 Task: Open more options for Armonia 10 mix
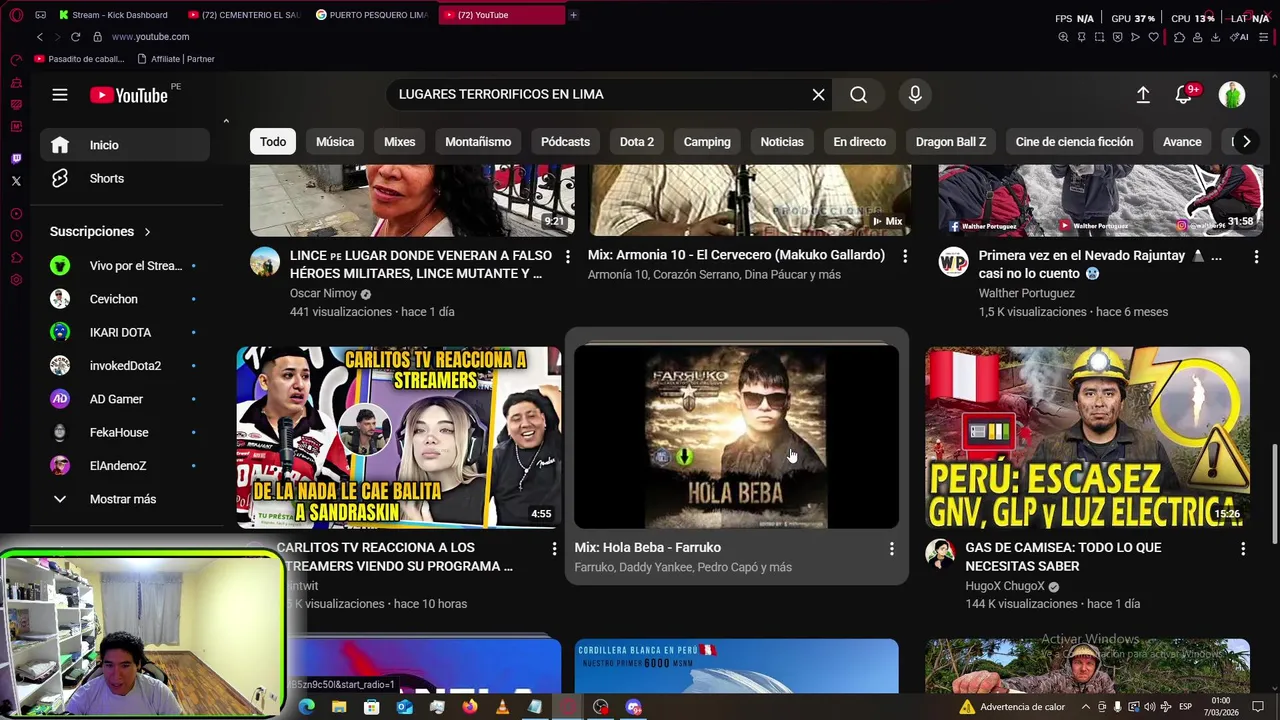pyautogui.click(x=905, y=256)
